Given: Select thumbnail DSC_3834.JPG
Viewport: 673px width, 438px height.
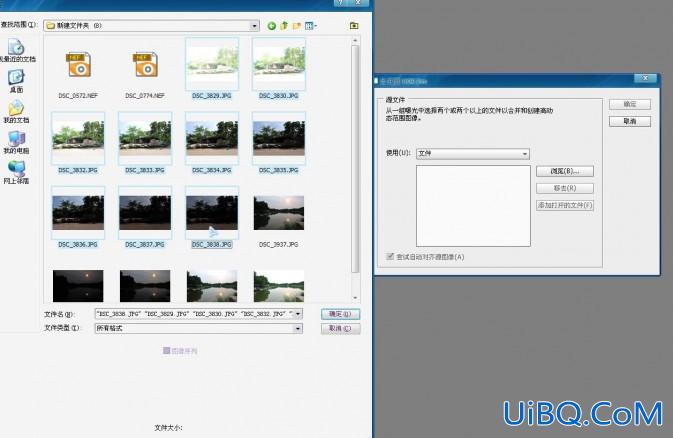Looking at the screenshot, I should point(212,138).
